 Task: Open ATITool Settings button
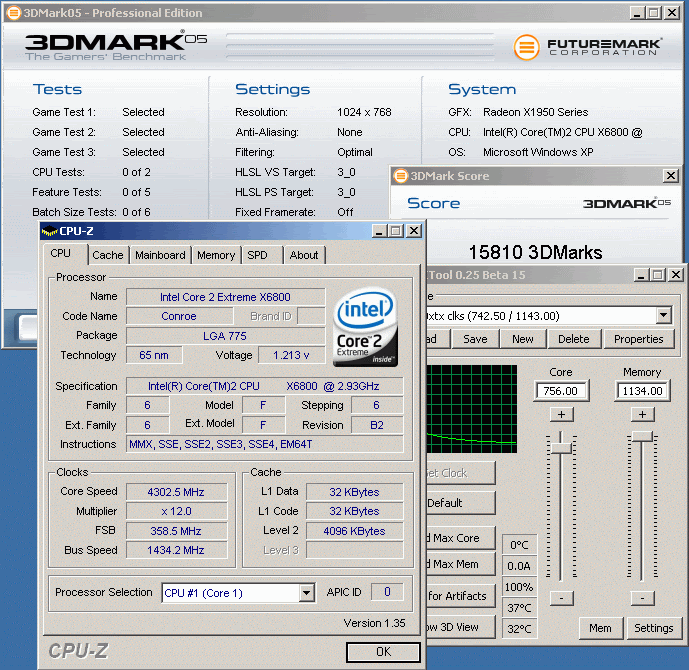pyautogui.click(x=653, y=628)
